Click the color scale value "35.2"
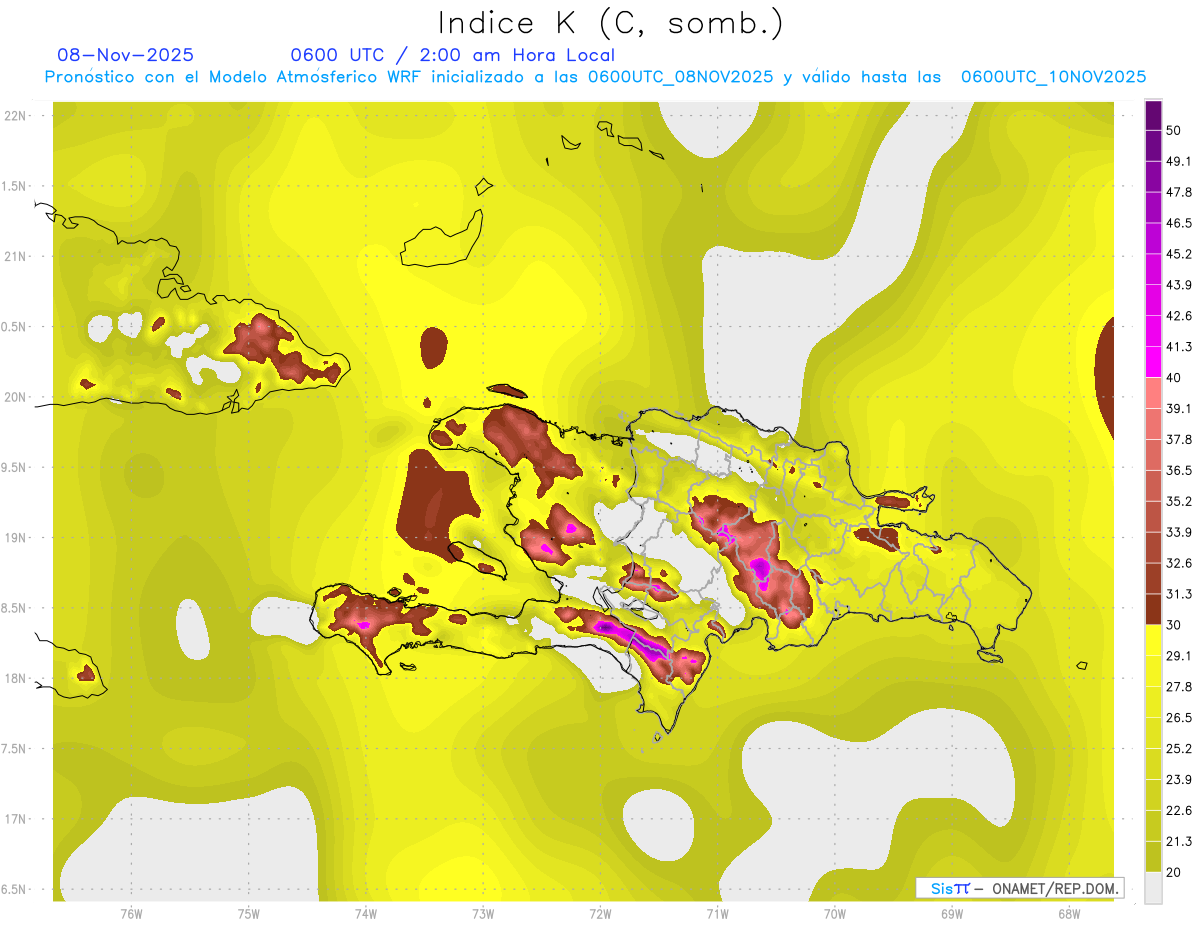Screen dimensions: 1200x927 pos(1179,501)
